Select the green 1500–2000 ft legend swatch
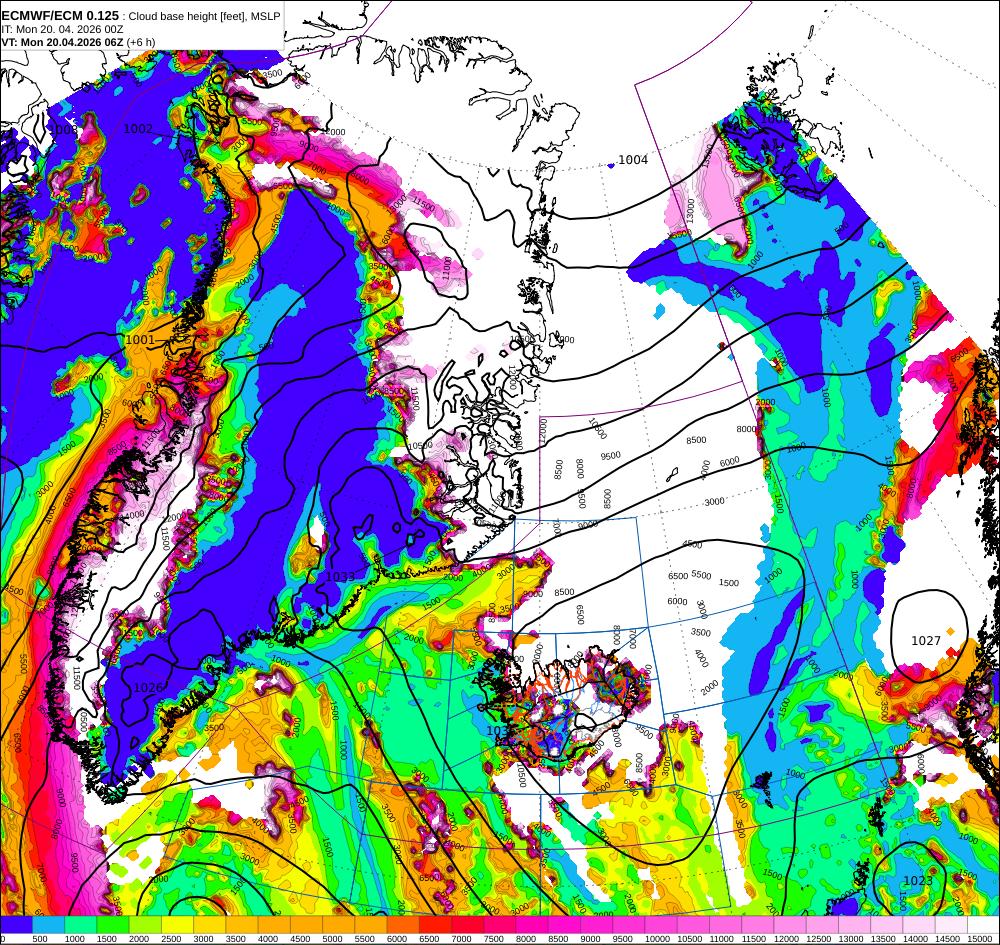Screen dimensions: 1000x945 point(113,925)
